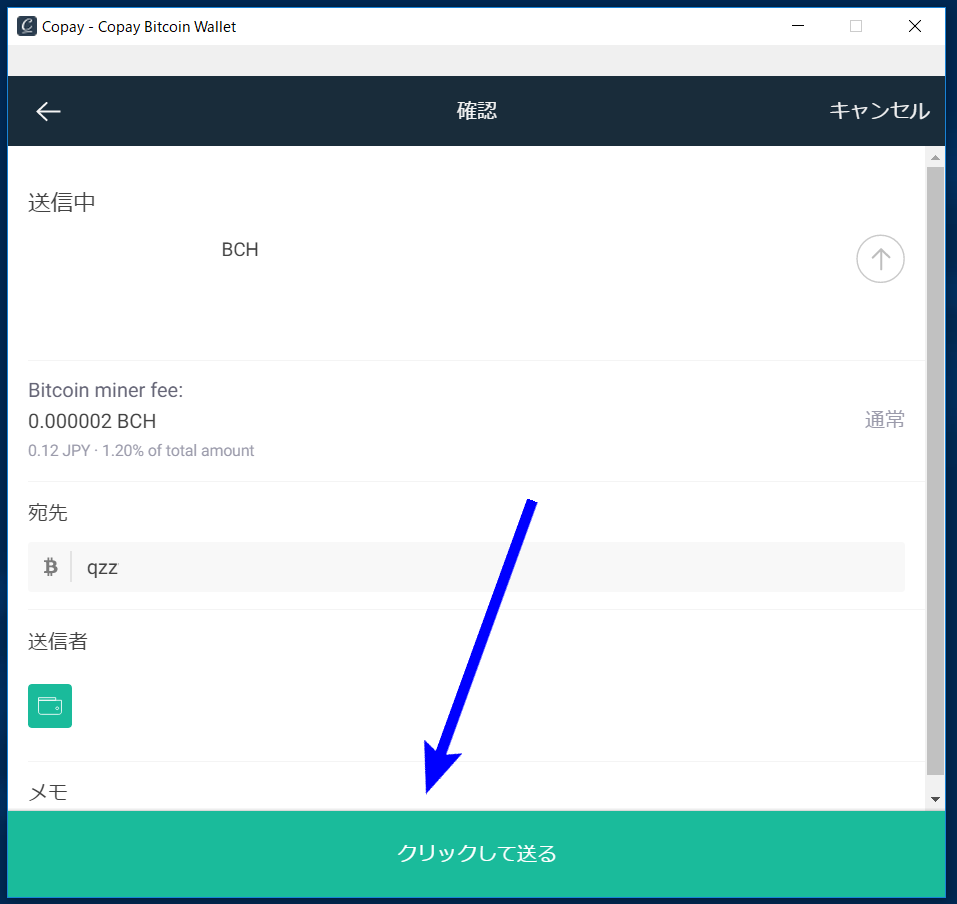
Task: Minimize the Copay window
Action: click(x=797, y=27)
